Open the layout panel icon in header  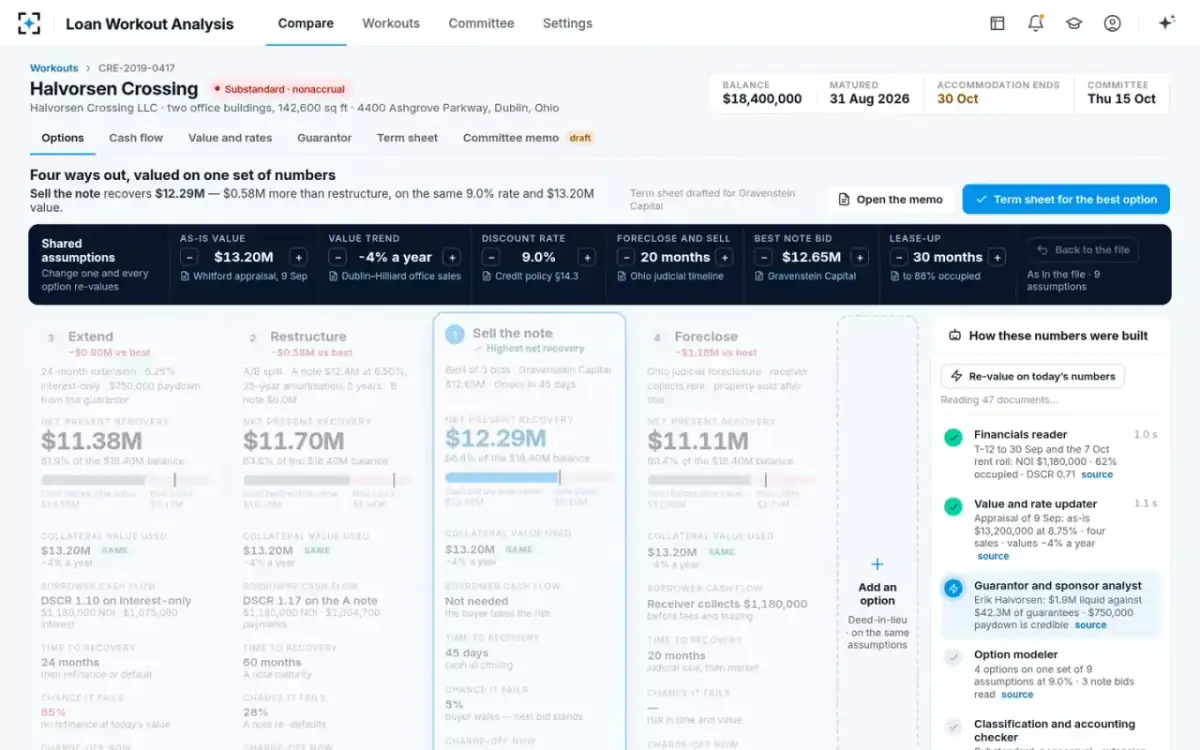pos(997,23)
